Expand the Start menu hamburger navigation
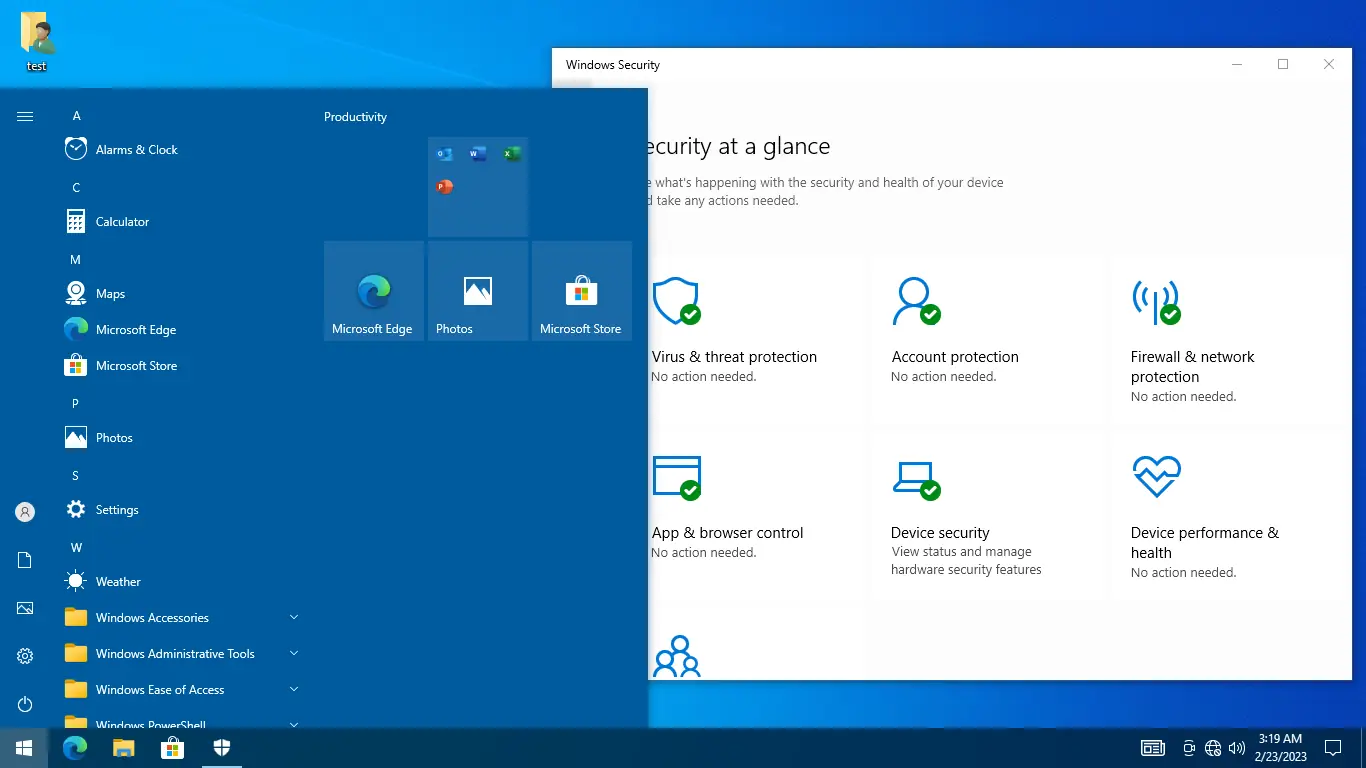 coord(25,117)
